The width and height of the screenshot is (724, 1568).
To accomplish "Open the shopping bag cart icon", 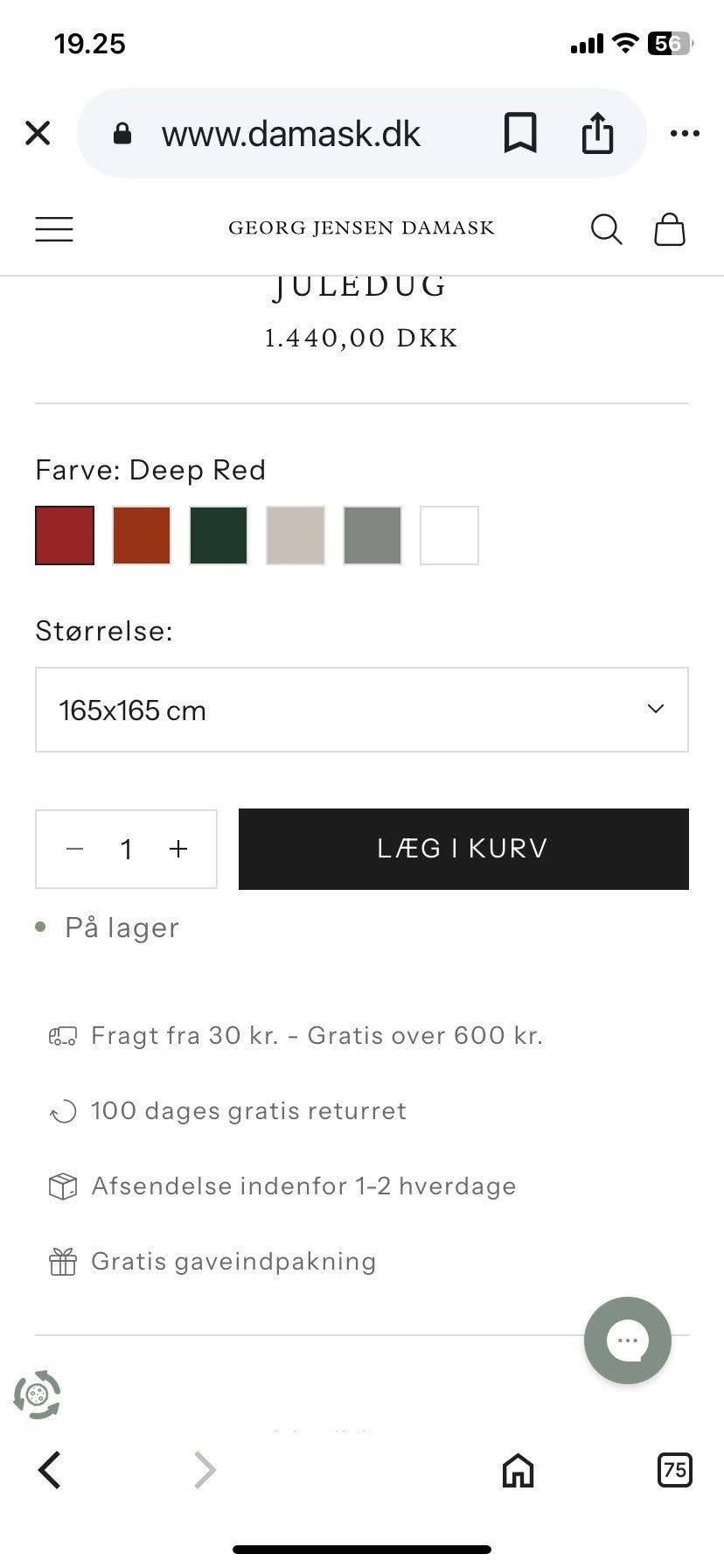I will pyautogui.click(x=670, y=229).
